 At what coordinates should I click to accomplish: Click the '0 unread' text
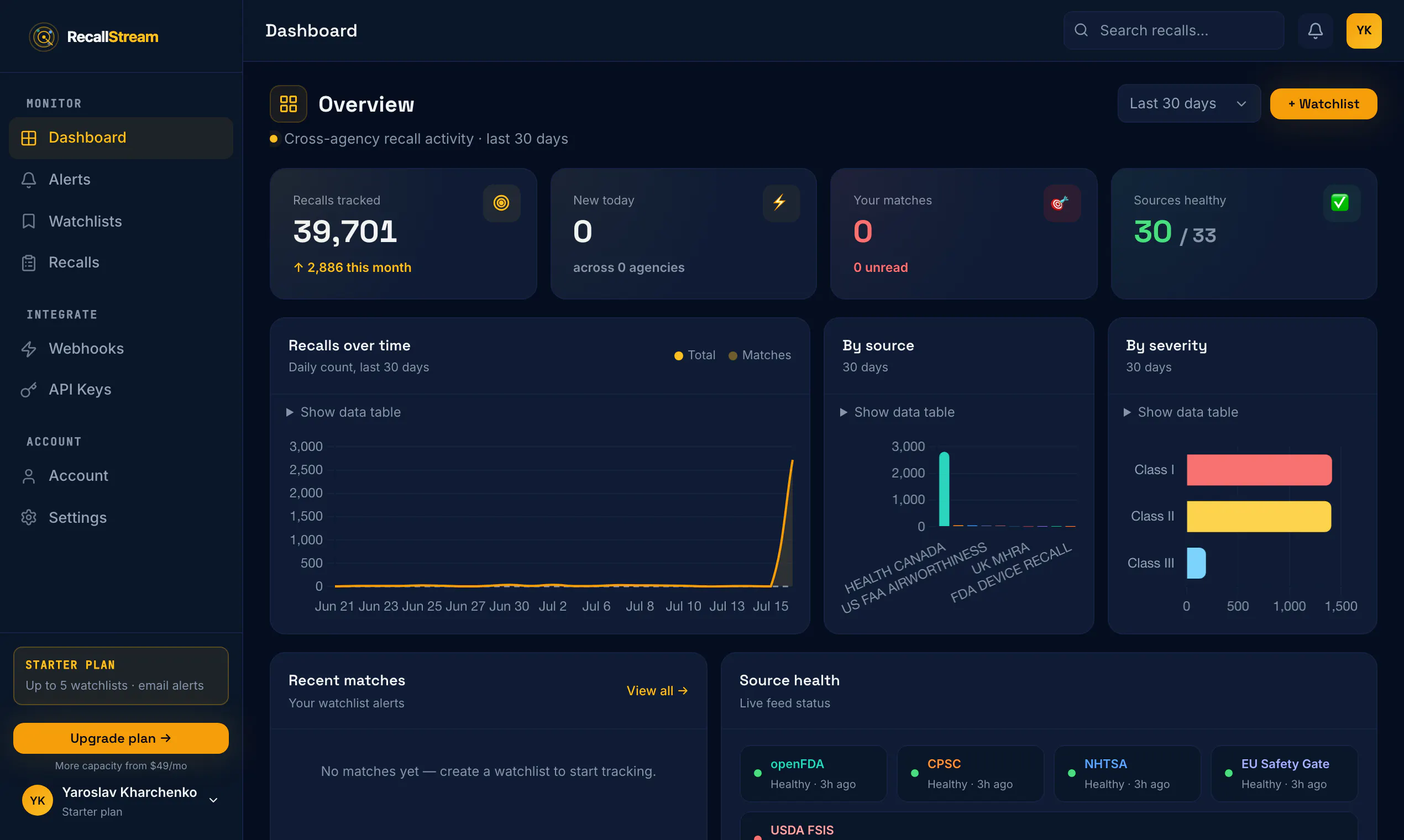click(x=881, y=267)
